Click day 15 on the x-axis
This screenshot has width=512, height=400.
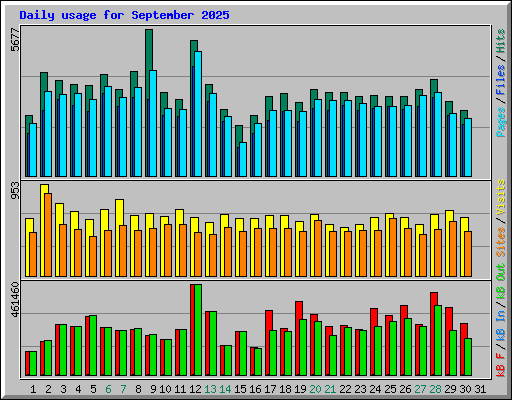click(240, 389)
